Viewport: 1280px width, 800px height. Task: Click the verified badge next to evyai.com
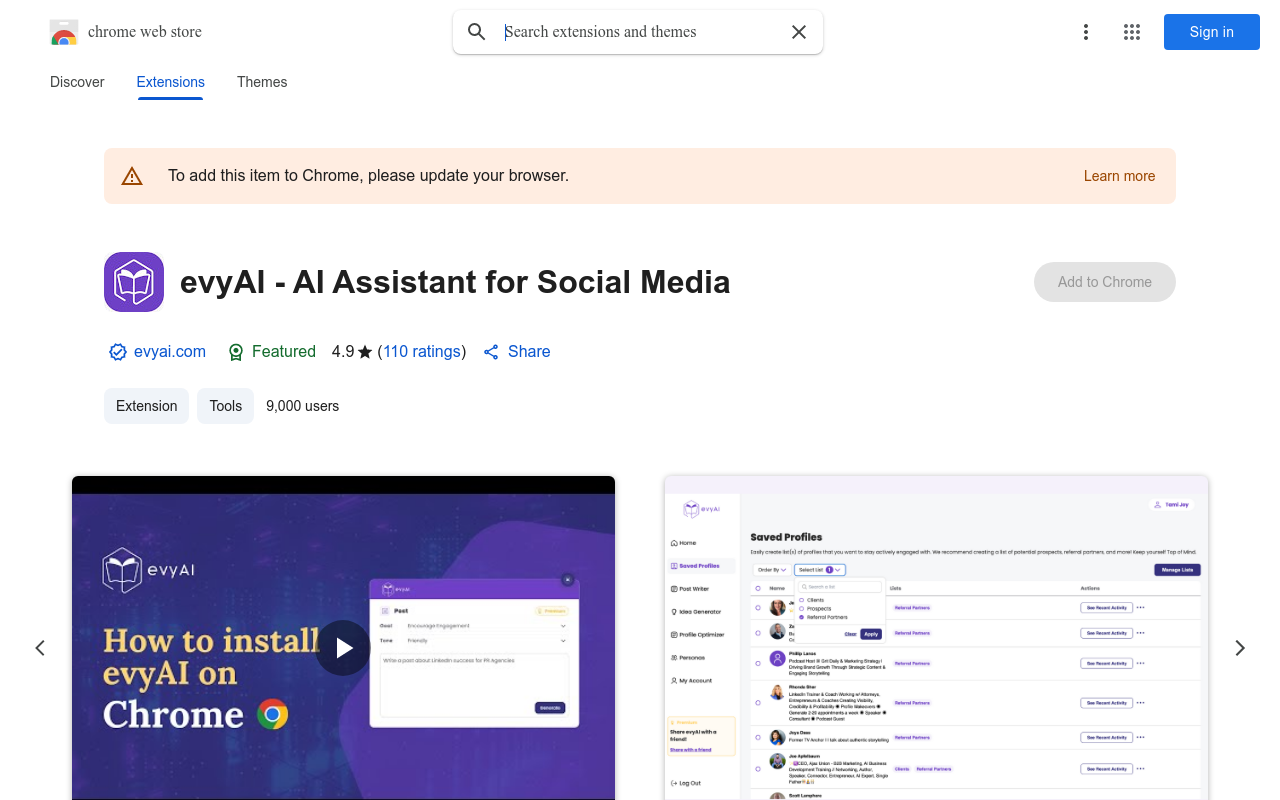pyautogui.click(x=118, y=352)
